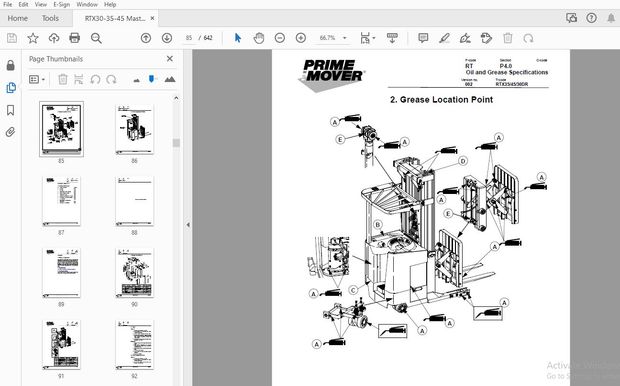Reduce thumbnail size small mountain icon
Image resolution: width=620 pixels, height=386 pixels.
[x=137, y=80]
